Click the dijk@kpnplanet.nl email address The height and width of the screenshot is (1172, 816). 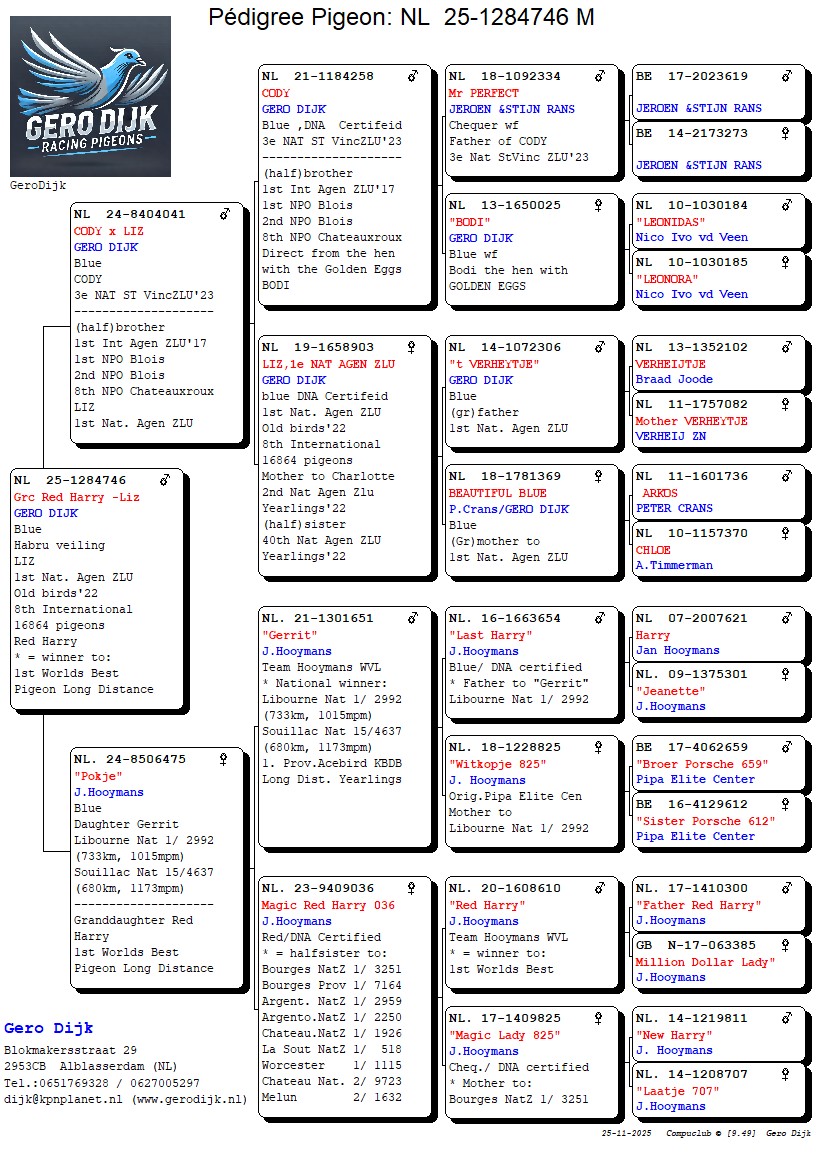tap(59, 1099)
